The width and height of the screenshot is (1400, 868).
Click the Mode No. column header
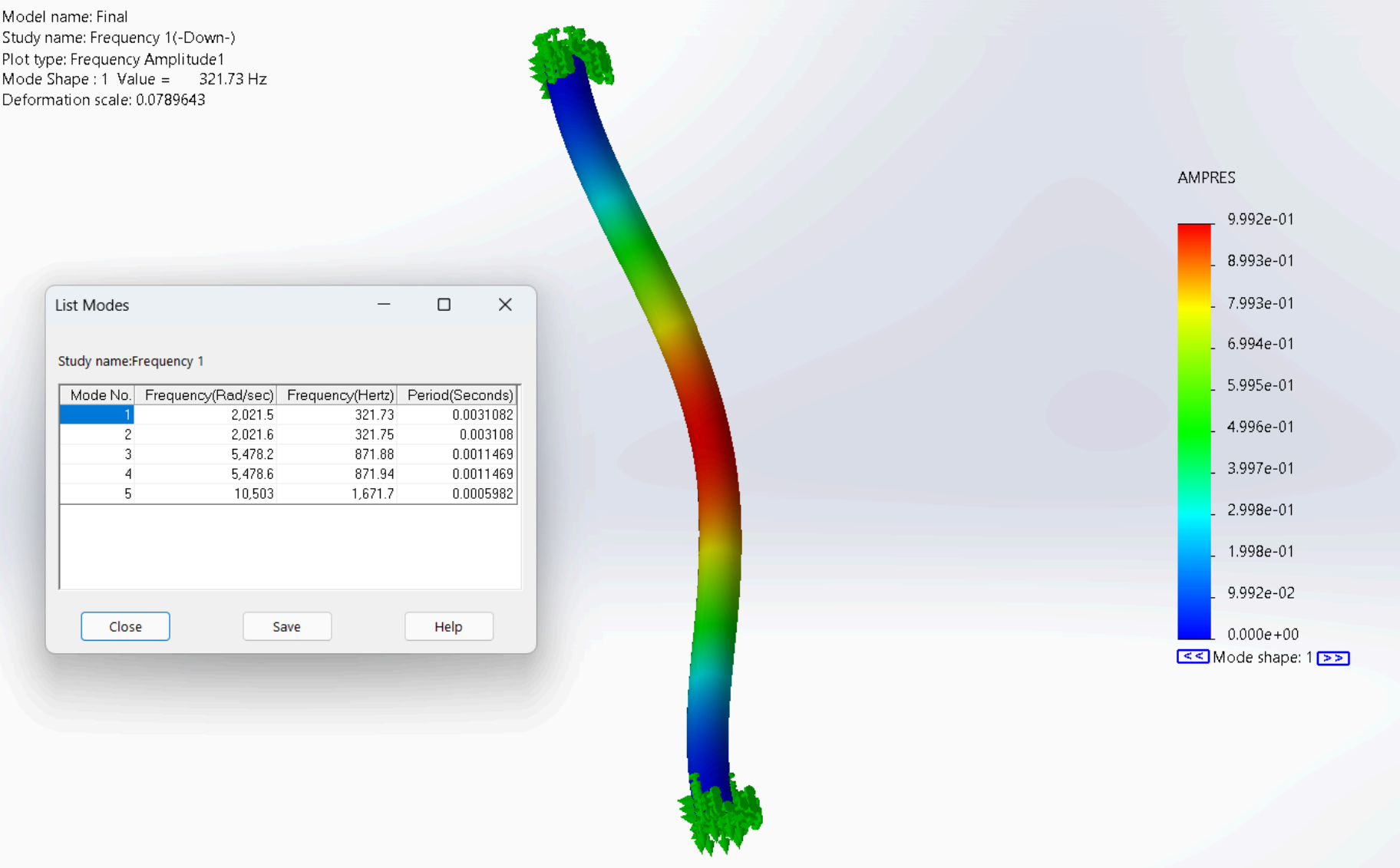tap(97, 395)
